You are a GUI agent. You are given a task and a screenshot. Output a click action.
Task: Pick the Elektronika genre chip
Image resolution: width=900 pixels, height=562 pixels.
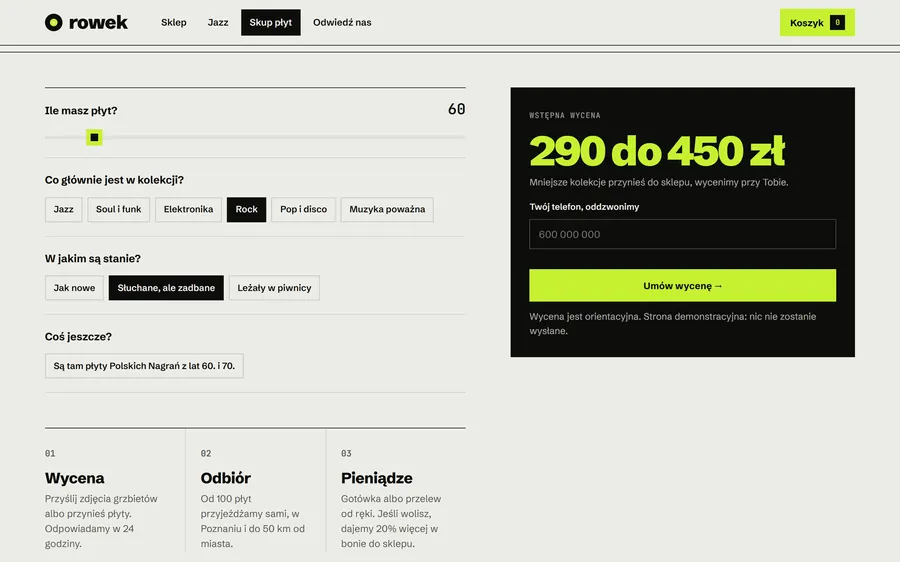188,210
